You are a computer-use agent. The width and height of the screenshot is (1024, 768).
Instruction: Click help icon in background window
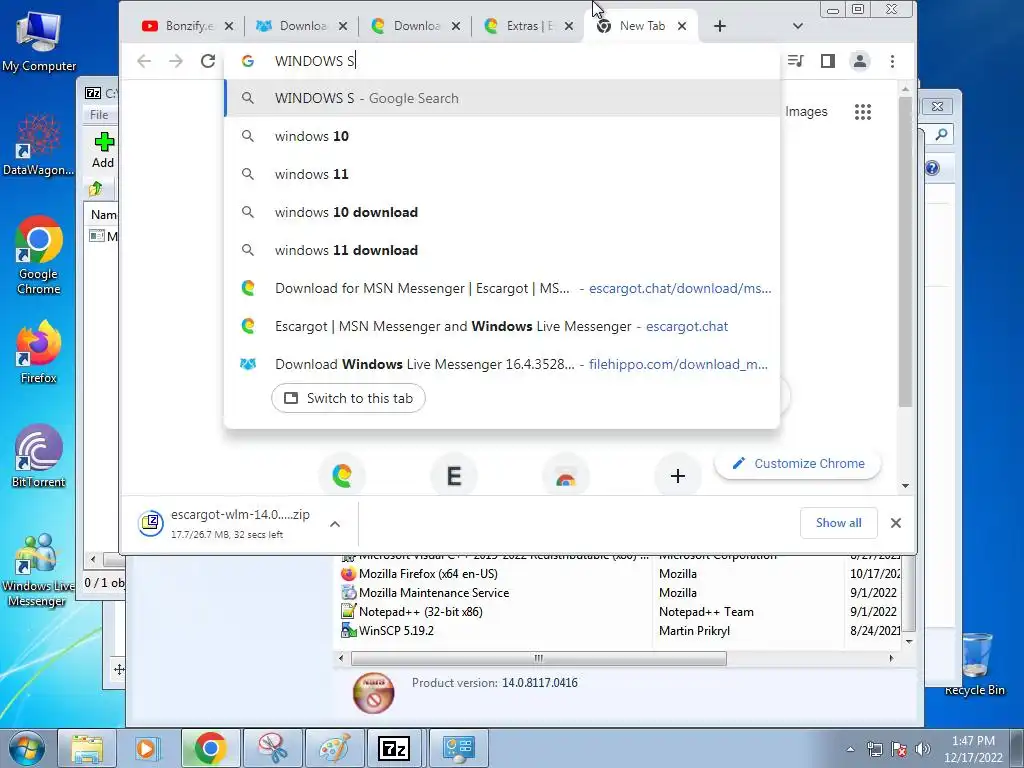(932, 168)
